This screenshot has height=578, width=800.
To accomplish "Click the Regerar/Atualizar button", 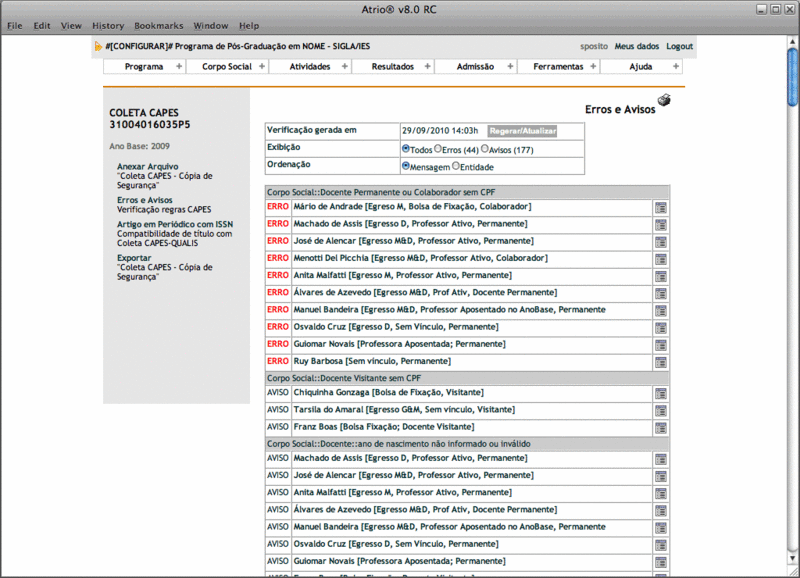I will tap(522, 131).
